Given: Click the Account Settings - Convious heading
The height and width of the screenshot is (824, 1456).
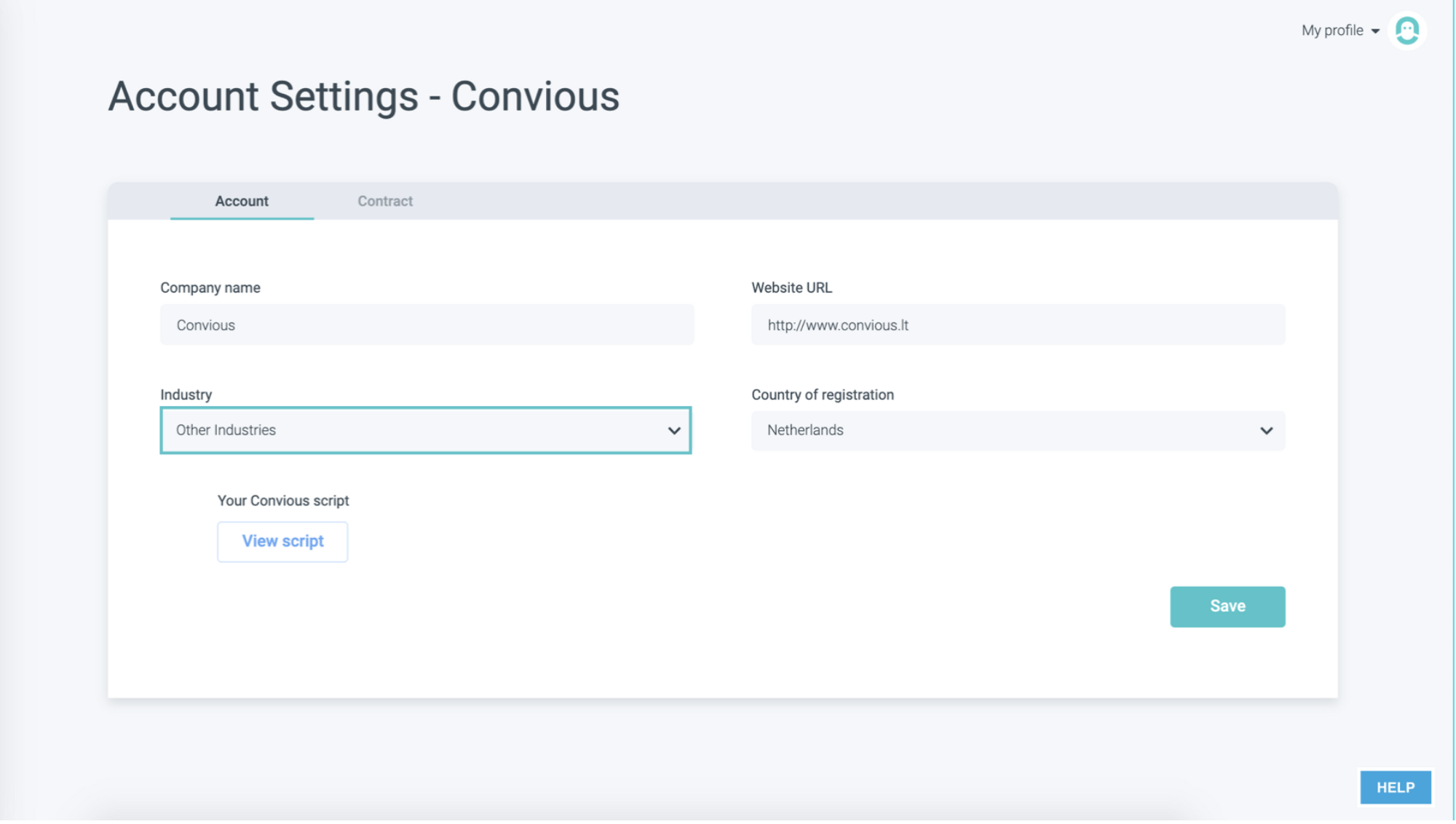Looking at the screenshot, I should (364, 97).
